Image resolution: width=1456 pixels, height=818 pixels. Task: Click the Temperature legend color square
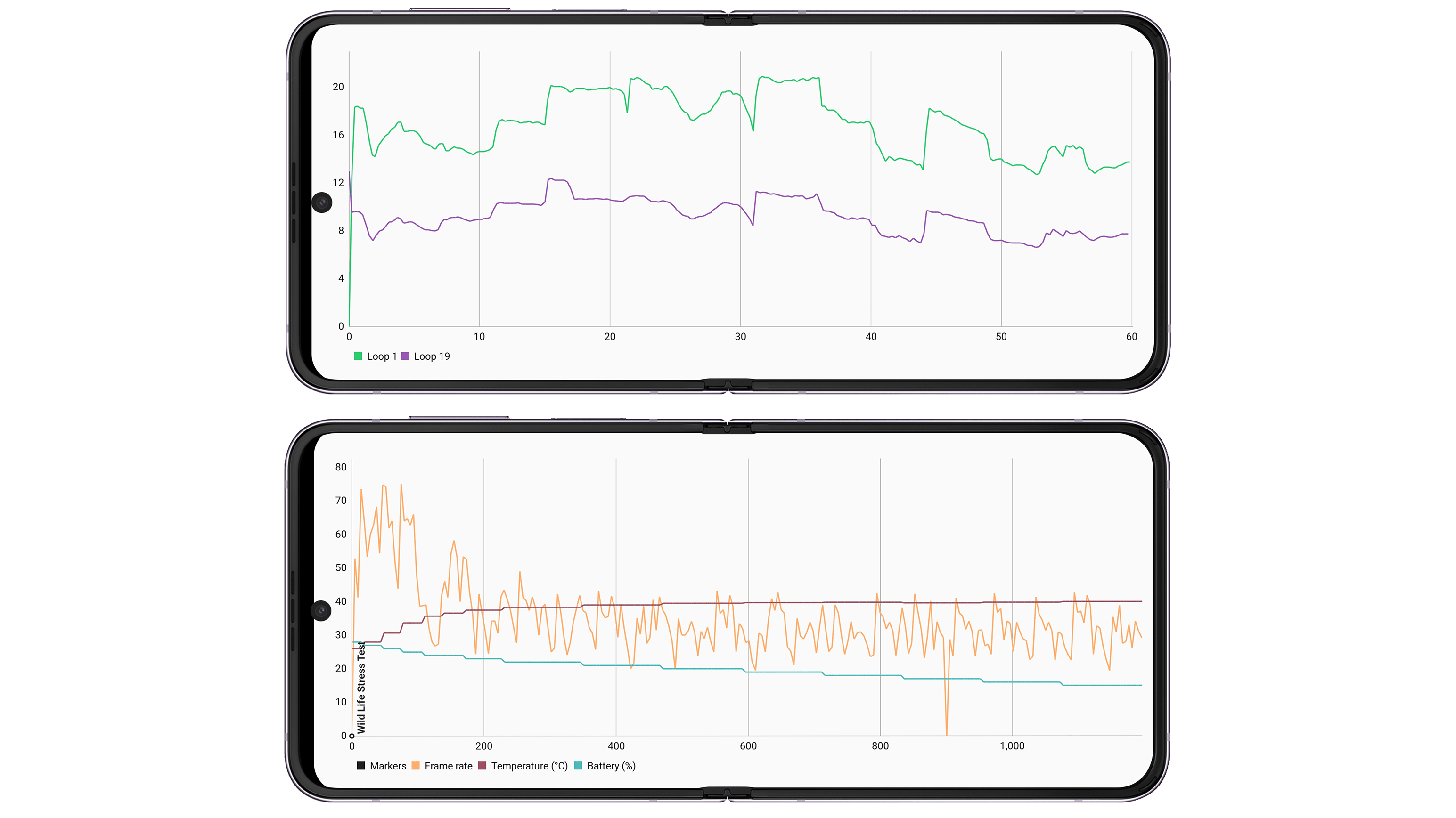(x=482, y=765)
